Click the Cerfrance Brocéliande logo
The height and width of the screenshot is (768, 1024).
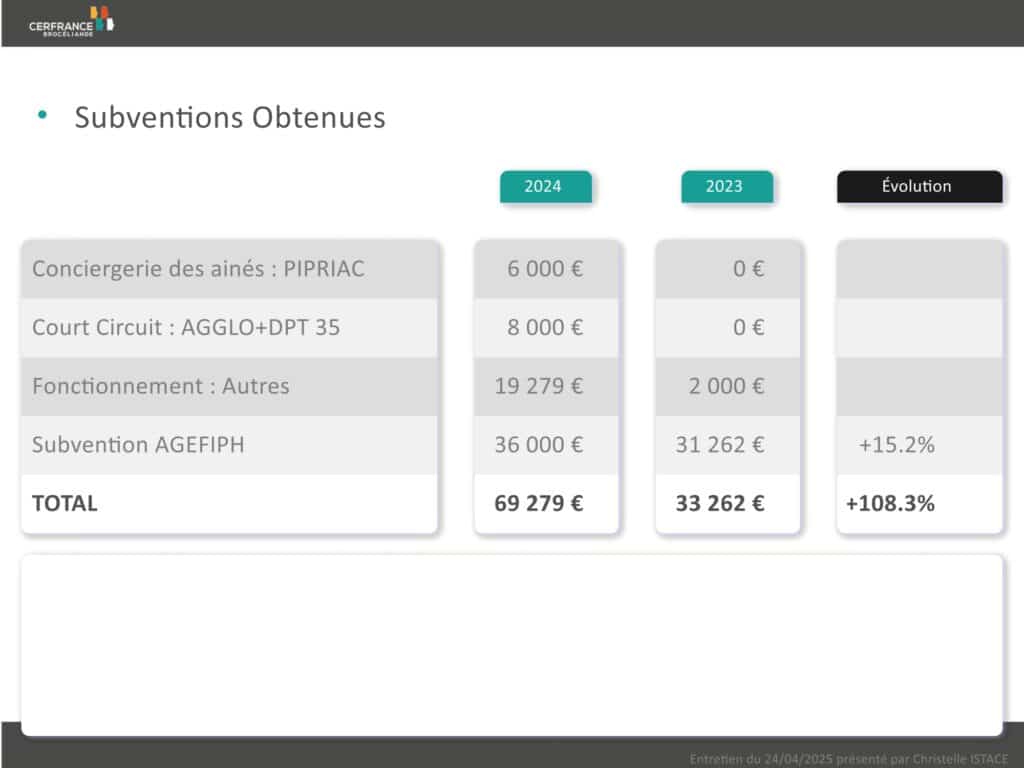[71, 22]
